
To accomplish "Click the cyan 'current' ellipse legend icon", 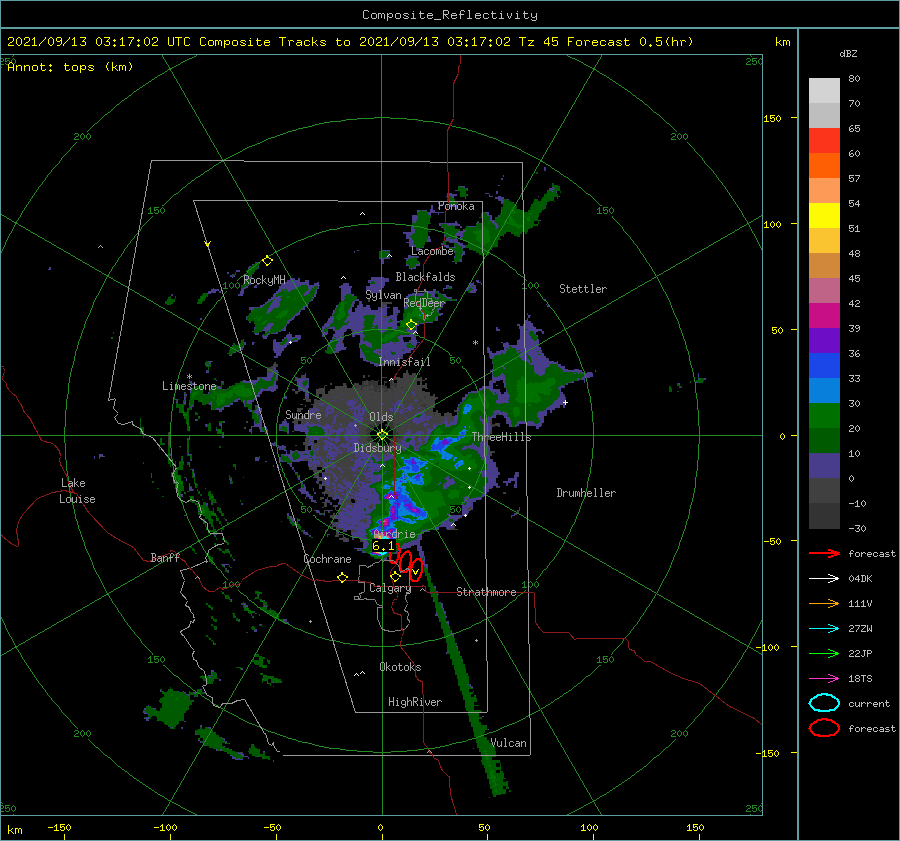I will click(824, 703).
